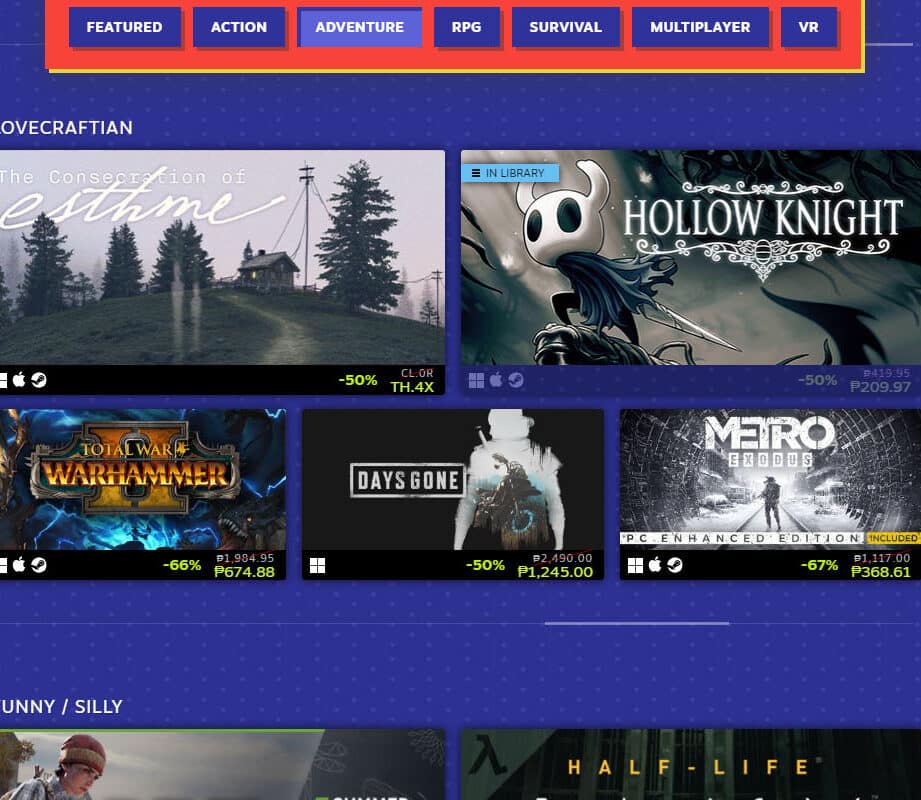Viewport: 921px width, 800px height.
Task: Click the ₱1,245.00 sale price
Action: point(555,572)
